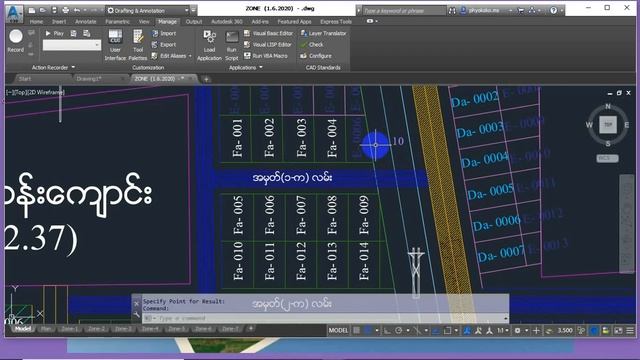640x360 pixels.
Task: Click the Run Script icon
Action: pos(231,45)
